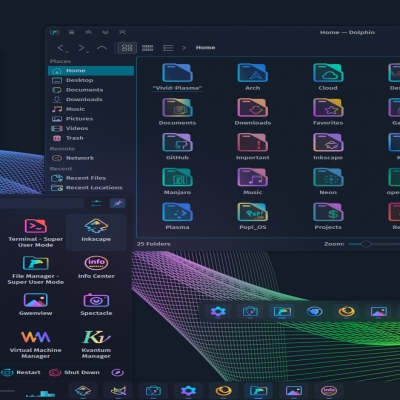Switch Dolphin to Compact view mode
This screenshot has width=400, height=400.
pyautogui.click(x=147, y=48)
